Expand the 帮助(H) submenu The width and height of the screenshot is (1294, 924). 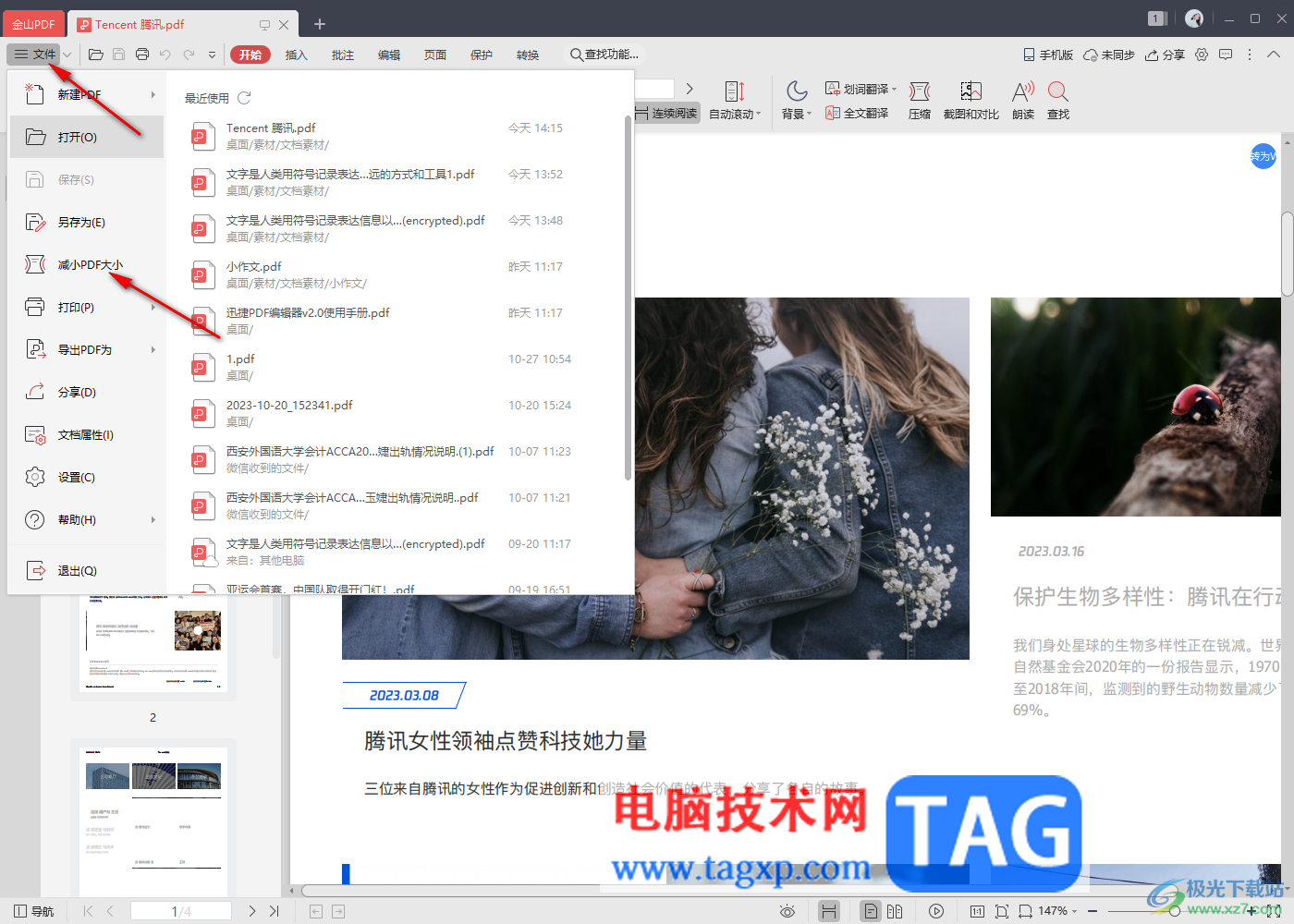(x=153, y=519)
